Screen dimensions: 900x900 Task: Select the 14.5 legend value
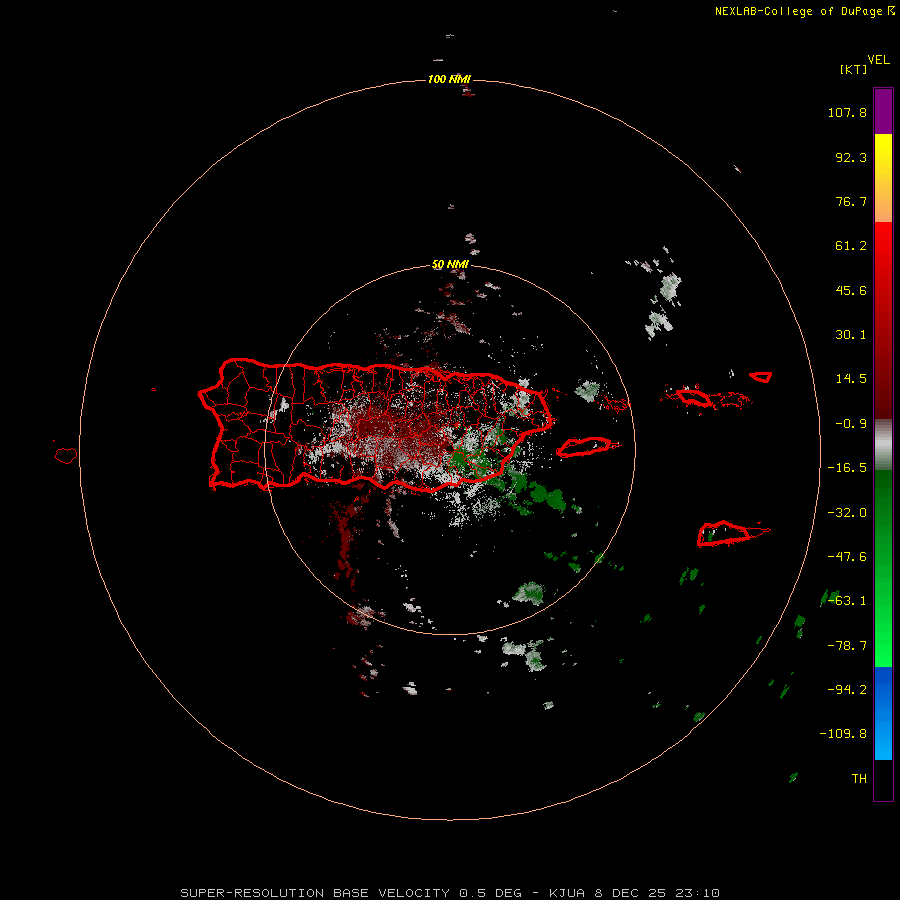point(851,379)
